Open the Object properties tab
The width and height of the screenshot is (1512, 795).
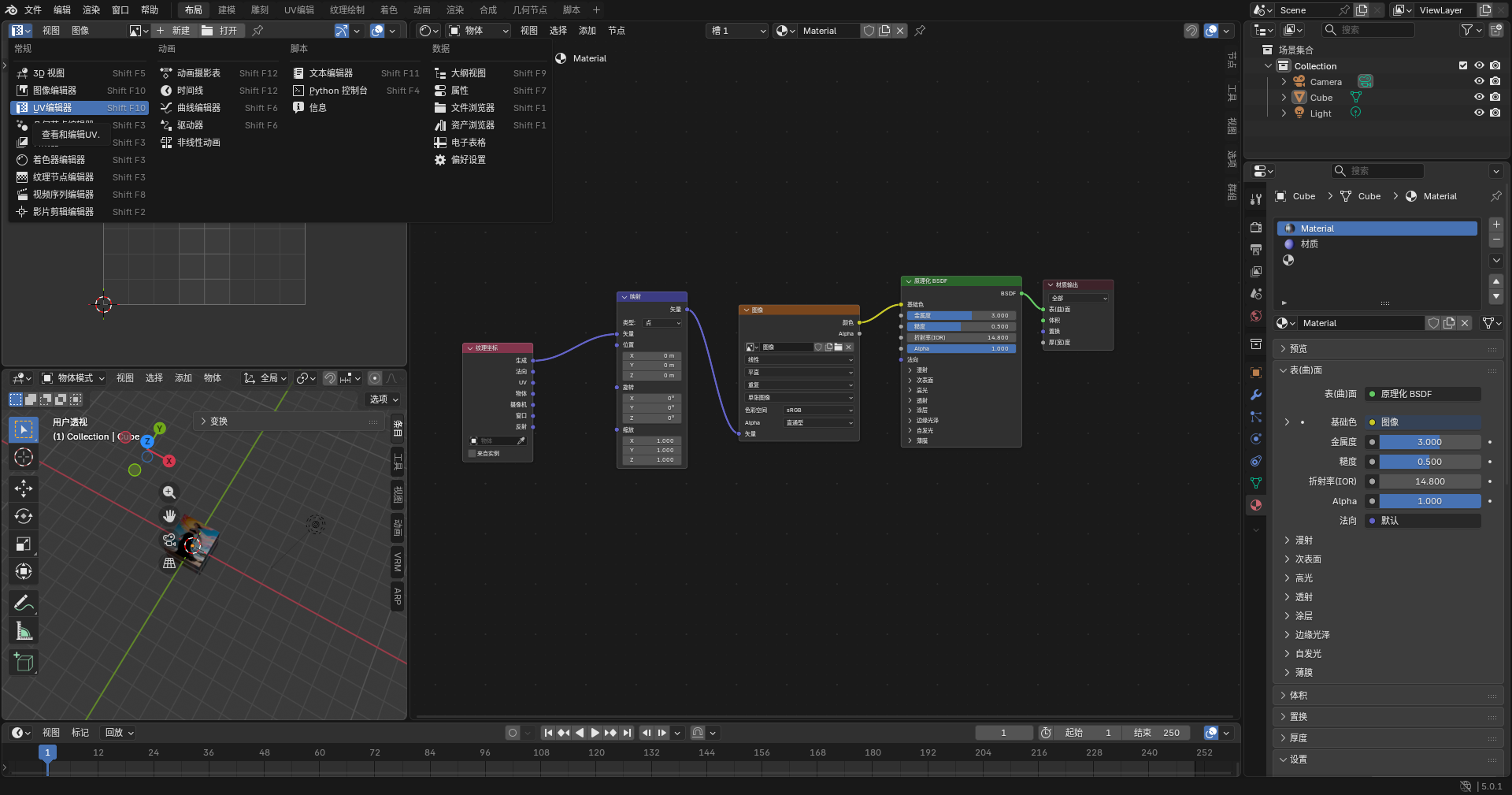[1256, 373]
